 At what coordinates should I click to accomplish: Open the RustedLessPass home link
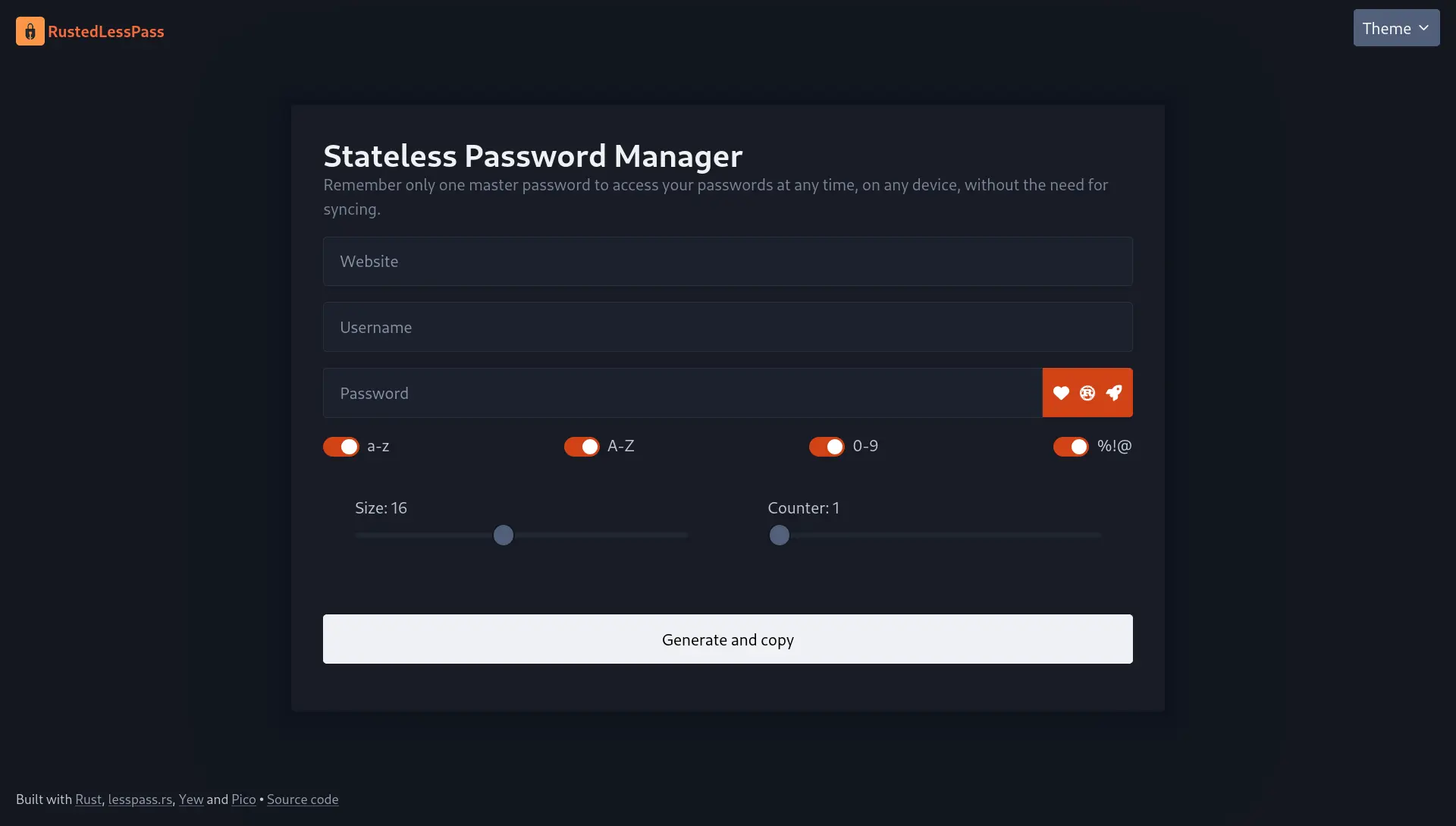[x=106, y=31]
